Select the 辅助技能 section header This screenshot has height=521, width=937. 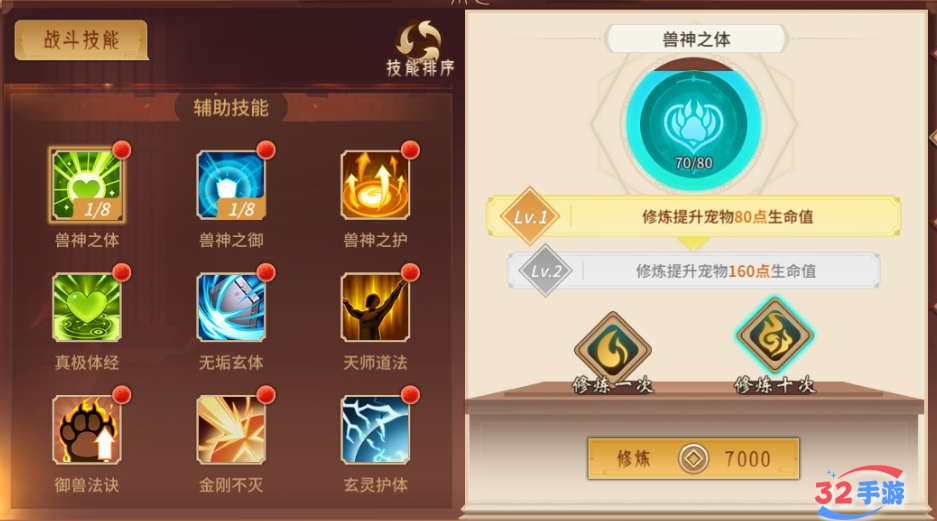tap(231, 108)
